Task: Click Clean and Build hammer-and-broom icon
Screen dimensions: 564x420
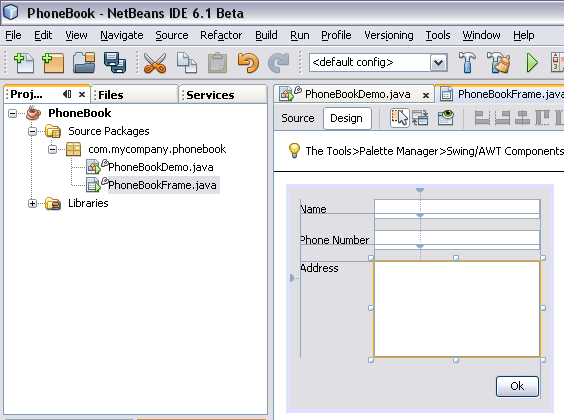Action: [498, 63]
